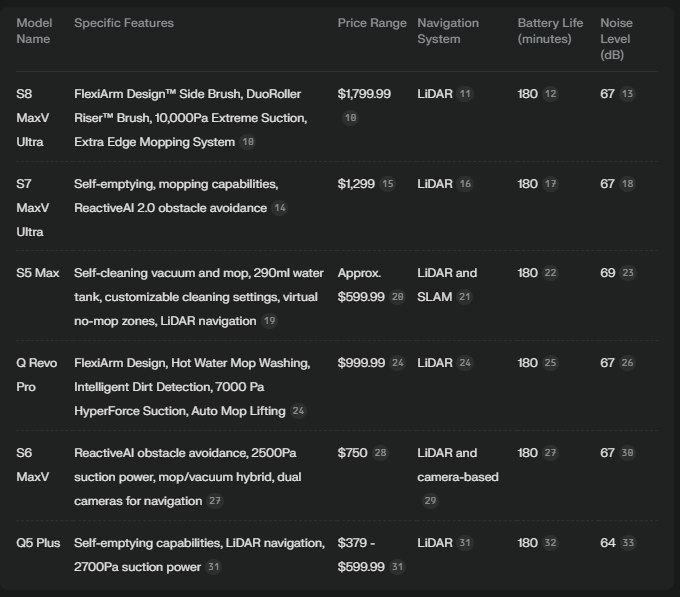The height and width of the screenshot is (597, 680).
Task: Open citation 18 in S7 MaxV Ultra noise cell
Action: 628,184
